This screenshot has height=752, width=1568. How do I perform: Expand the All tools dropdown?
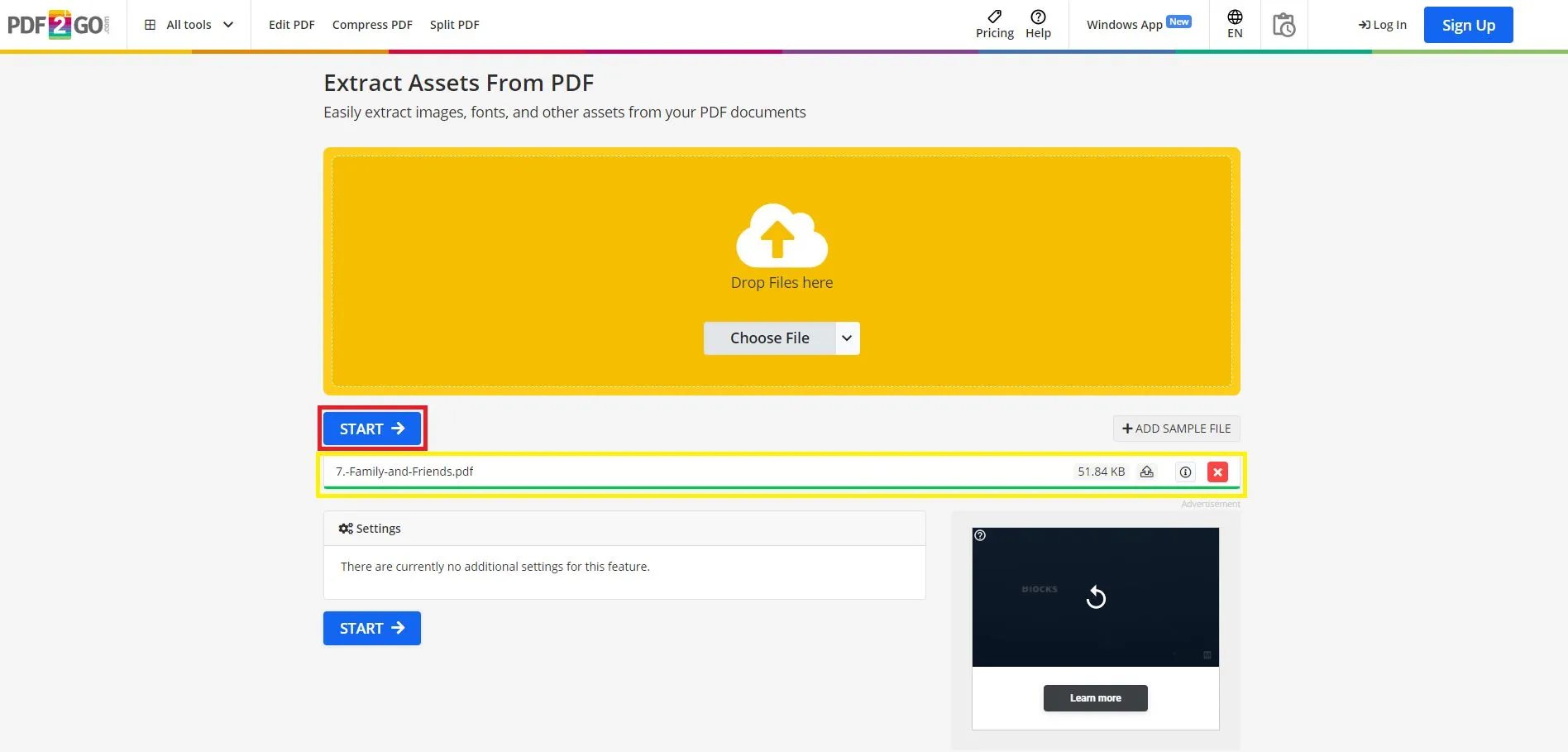tap(189, 25)
